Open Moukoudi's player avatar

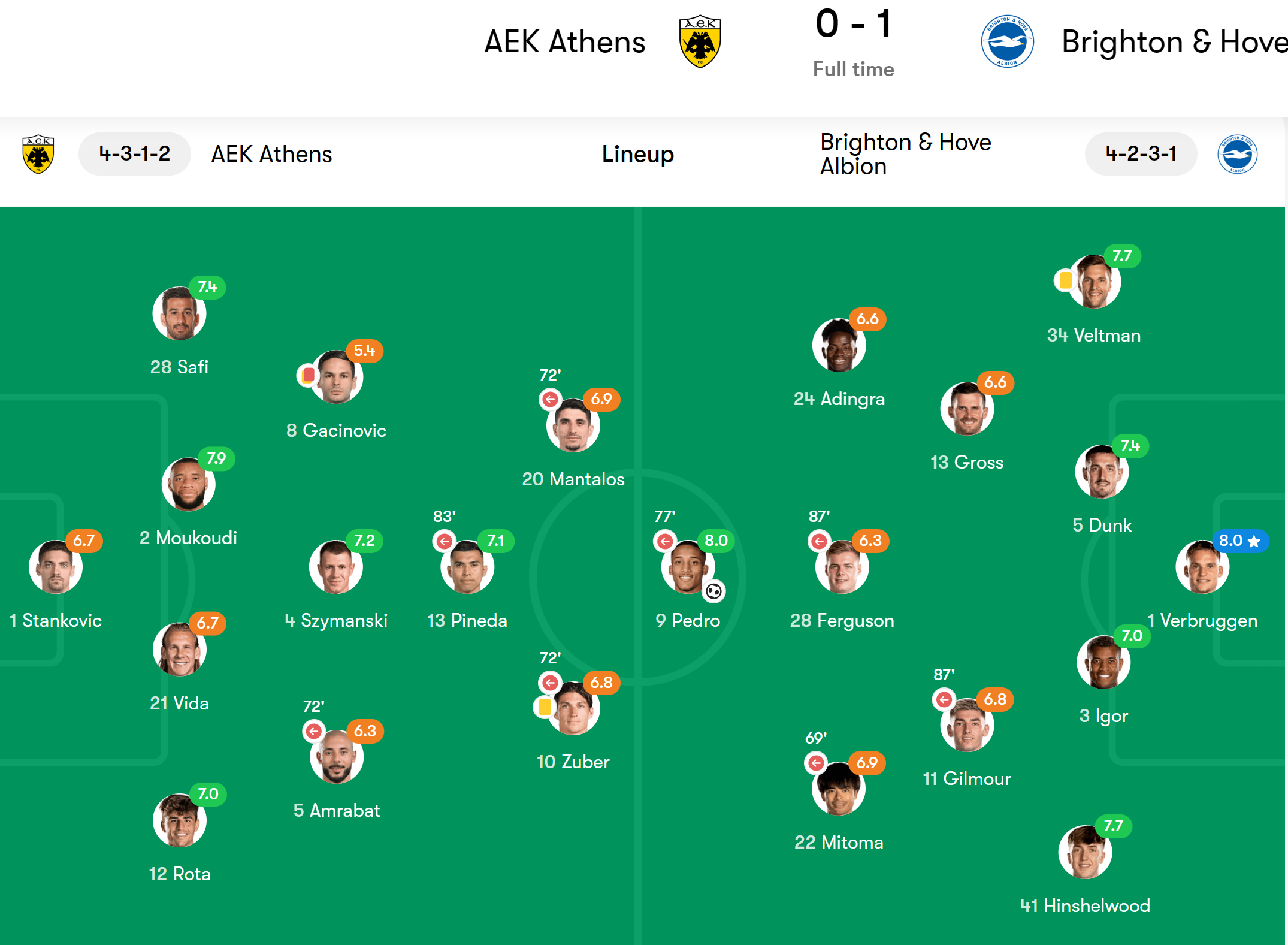click(188, 484)
